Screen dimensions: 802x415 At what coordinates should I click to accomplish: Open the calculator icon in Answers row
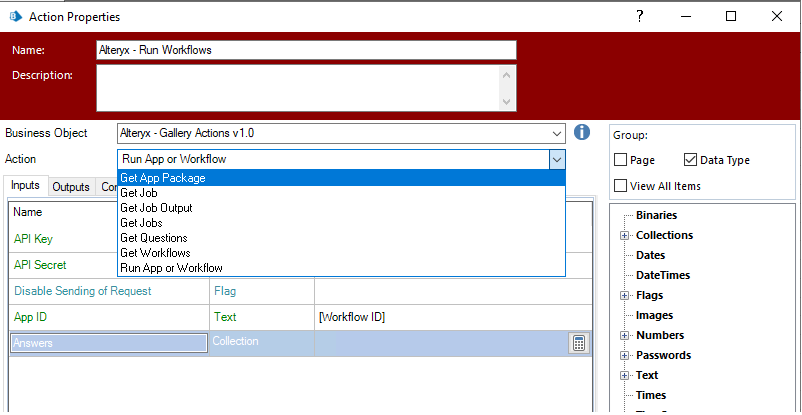(x=578, y=343)
